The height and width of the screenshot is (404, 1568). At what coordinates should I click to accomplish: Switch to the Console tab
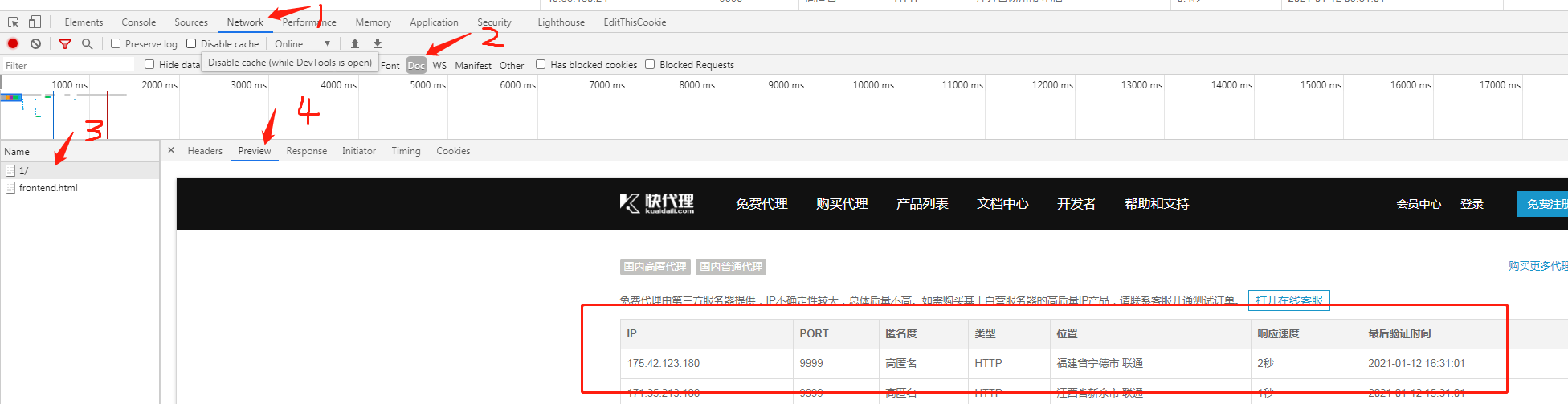[x=139, y=22]
